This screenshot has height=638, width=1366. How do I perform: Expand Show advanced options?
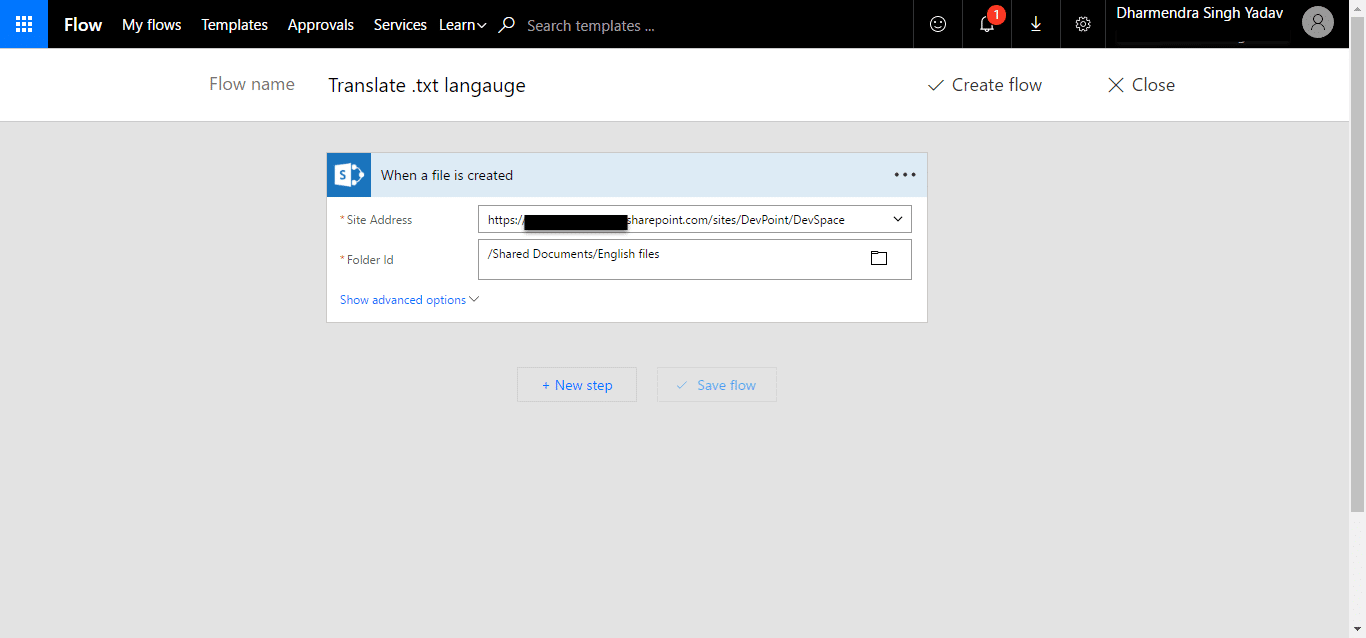[x=410, y=300]
